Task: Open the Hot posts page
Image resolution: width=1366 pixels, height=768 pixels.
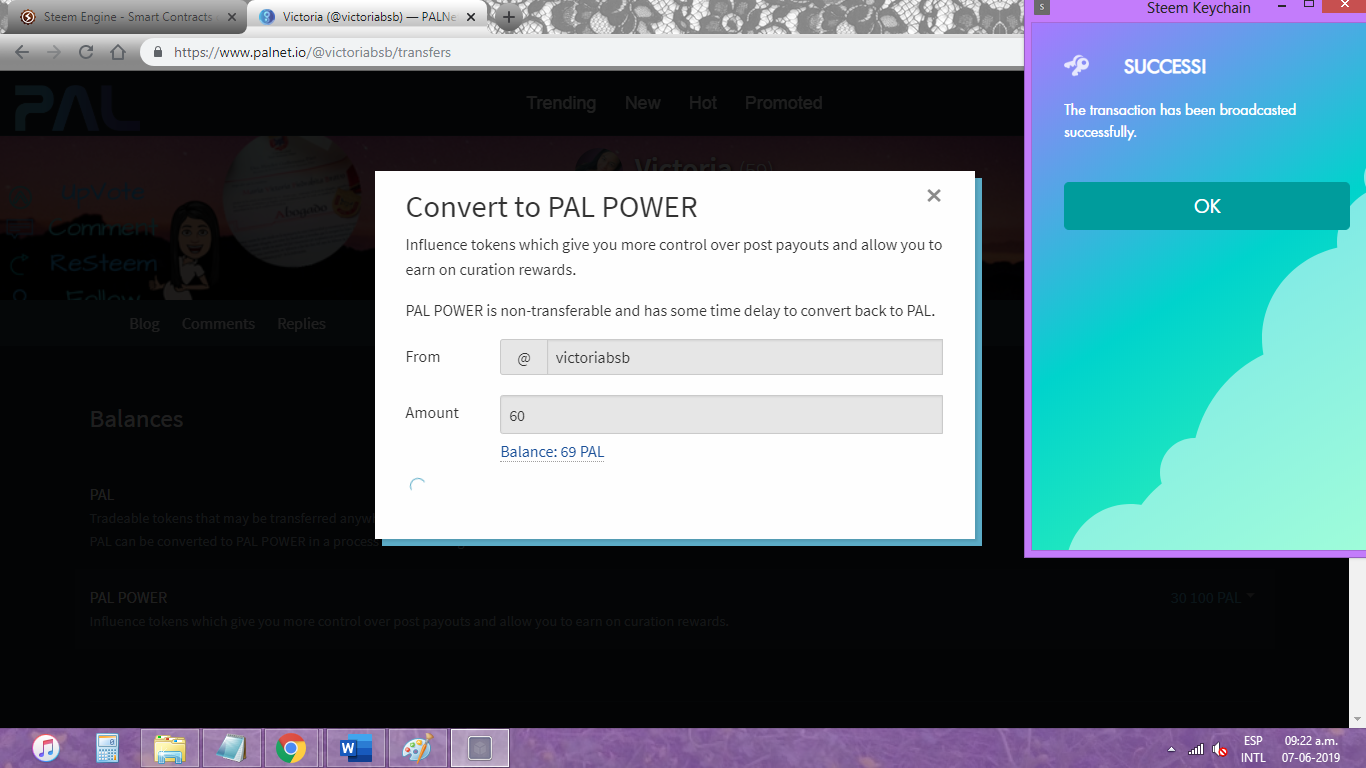Action: click(703, 103)
